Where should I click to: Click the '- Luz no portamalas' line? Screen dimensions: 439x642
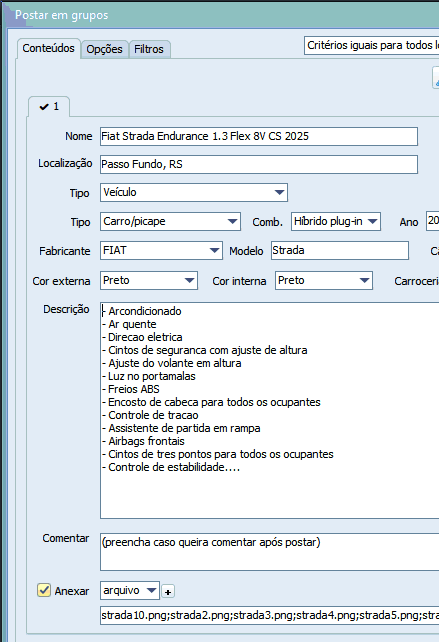149,376
